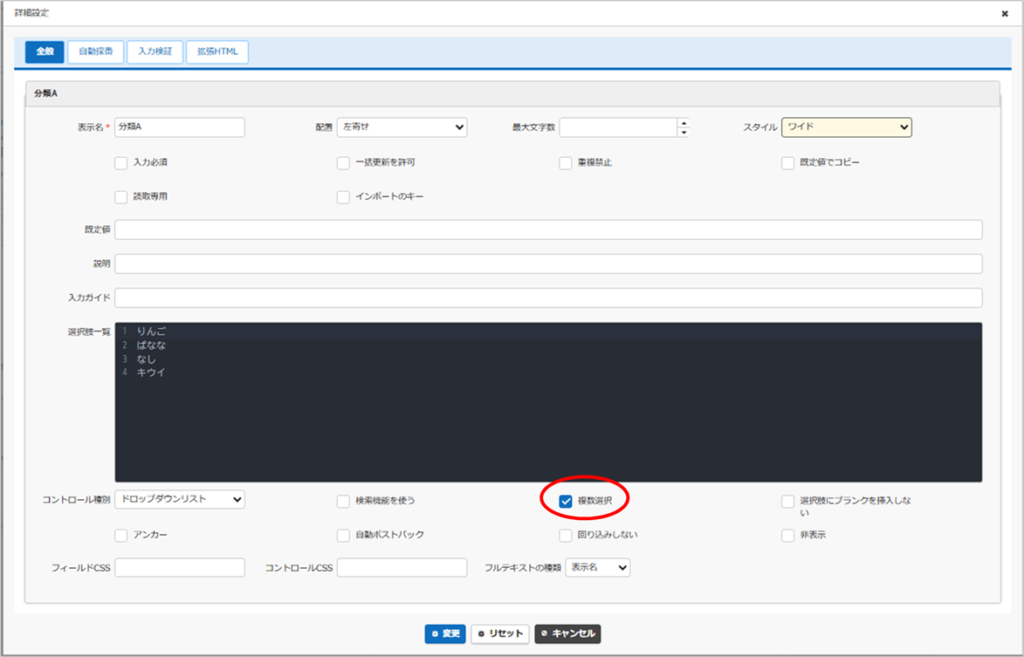Uncheck the 複数選択 checkbox

(566, 501)
